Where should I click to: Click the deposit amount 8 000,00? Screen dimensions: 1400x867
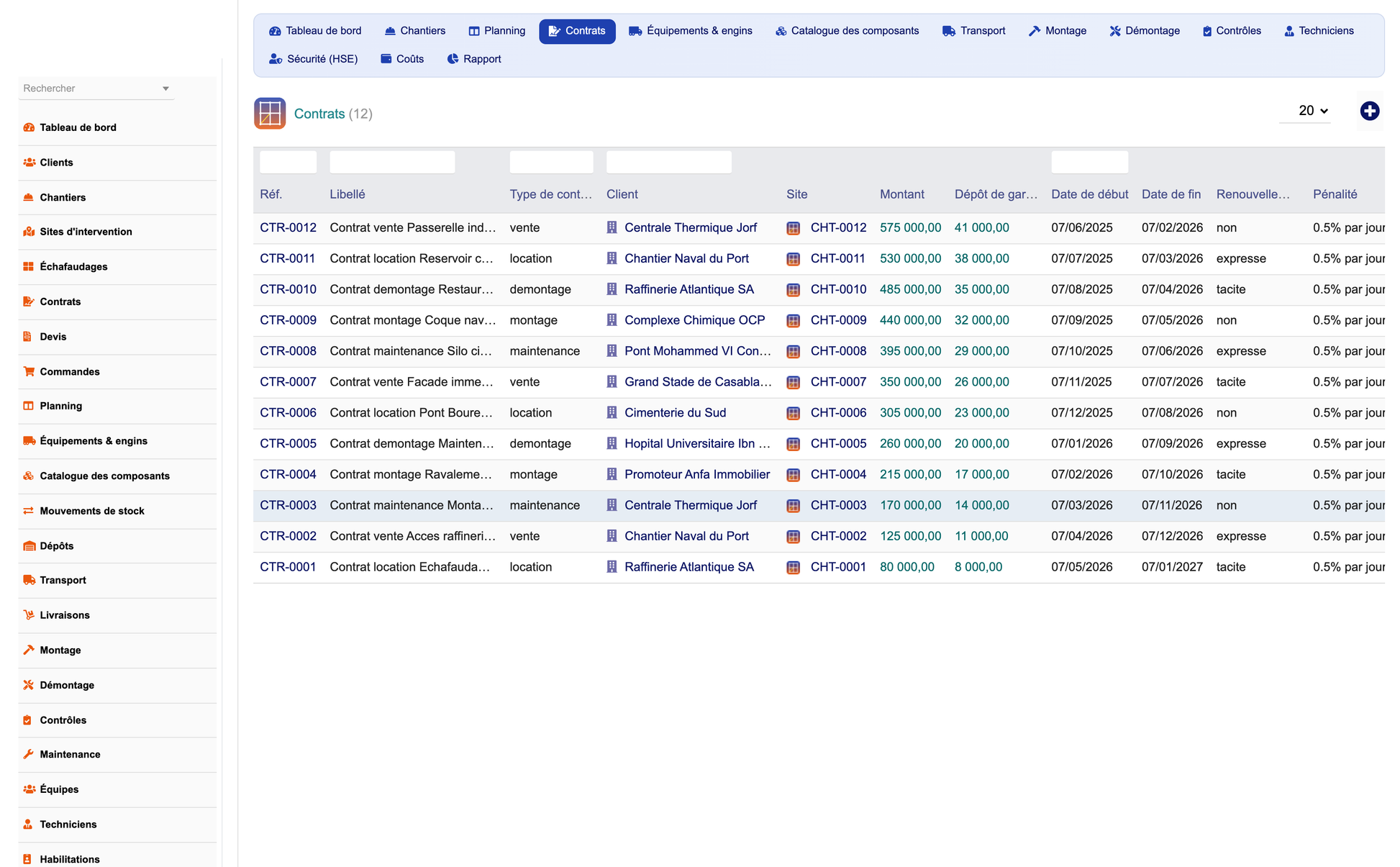pos(978,567)
